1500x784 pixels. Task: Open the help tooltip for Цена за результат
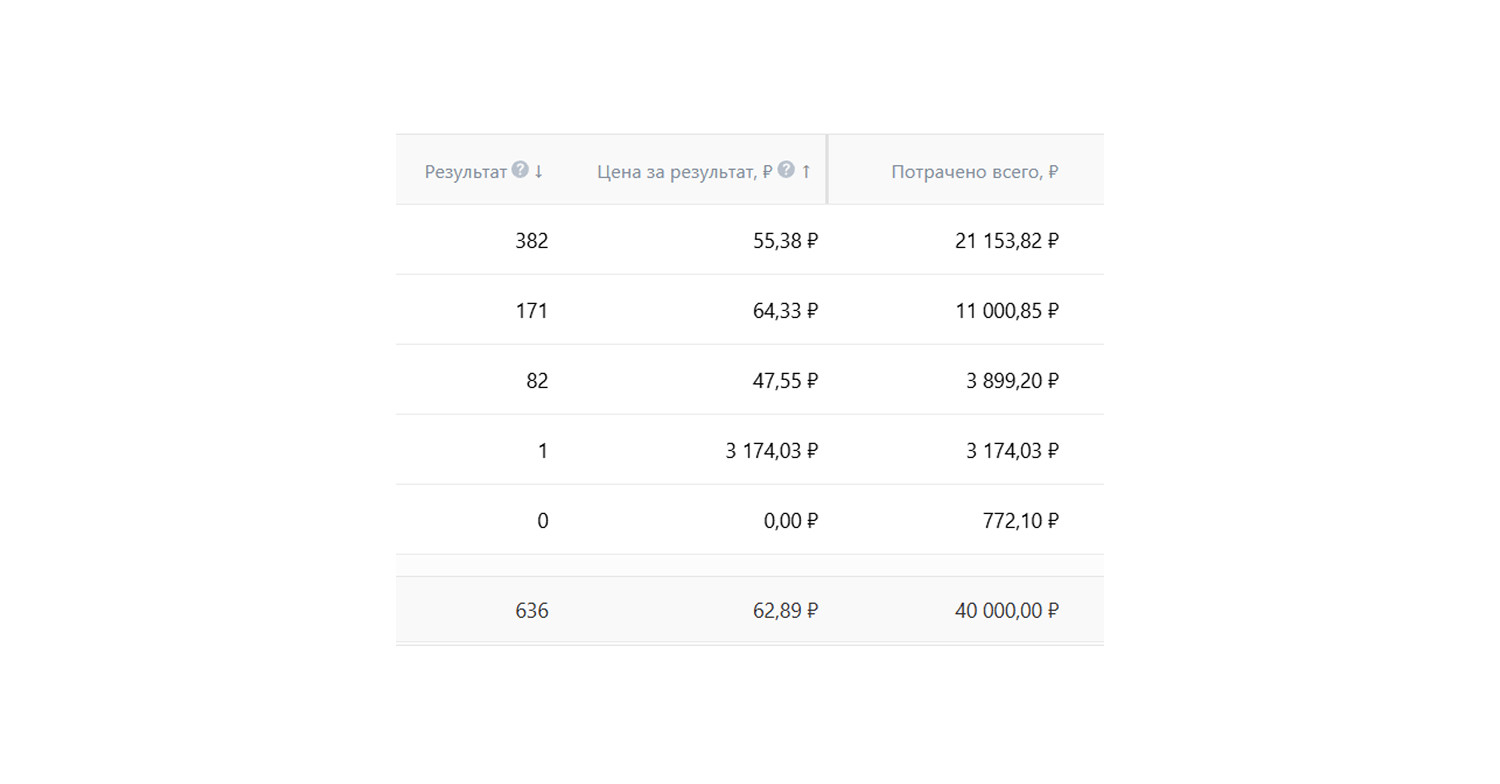coord(786,170)
